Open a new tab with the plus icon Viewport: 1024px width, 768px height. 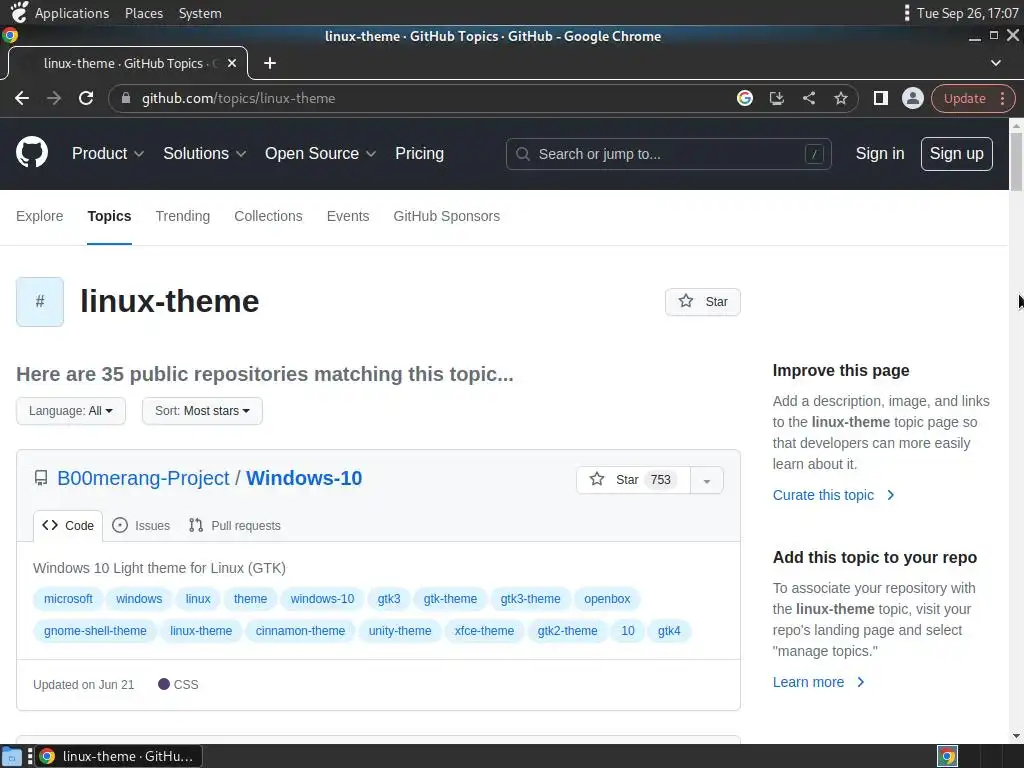[x=270, y=63]
